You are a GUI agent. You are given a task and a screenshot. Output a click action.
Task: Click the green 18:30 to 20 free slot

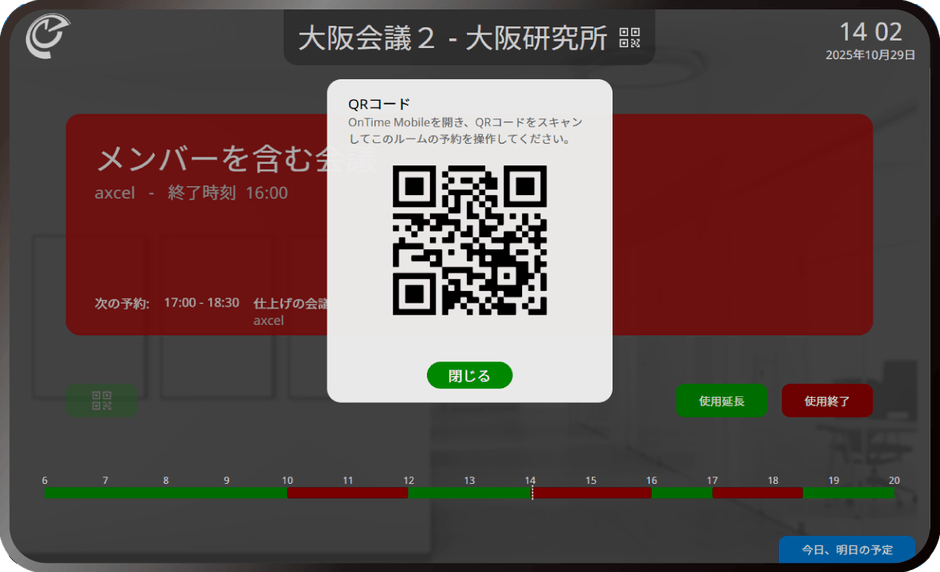pos(849,493)
